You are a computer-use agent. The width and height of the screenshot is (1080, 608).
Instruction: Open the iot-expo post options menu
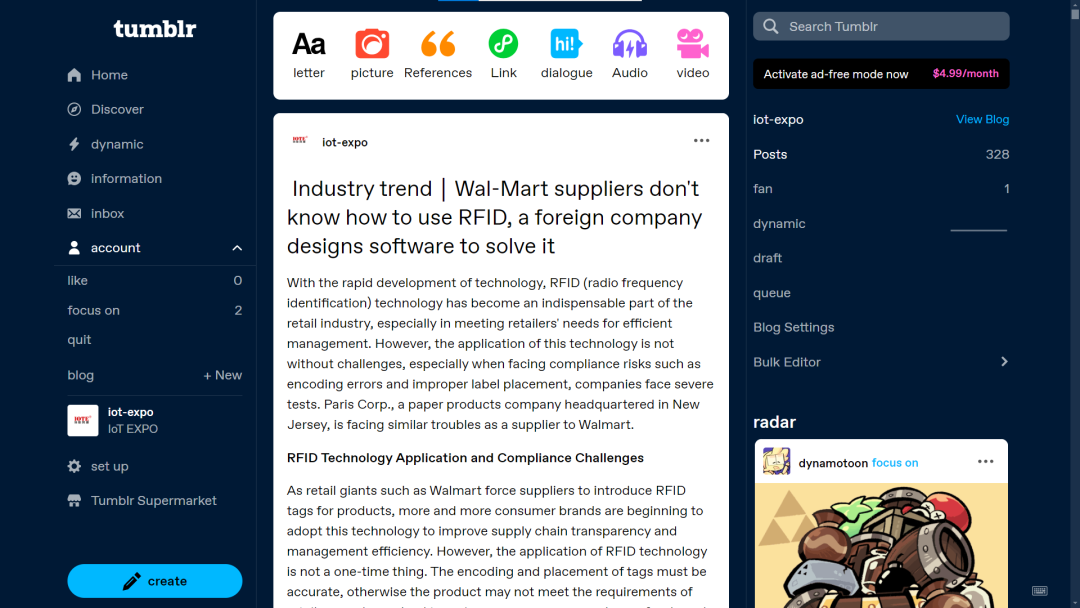coord(701,141)
